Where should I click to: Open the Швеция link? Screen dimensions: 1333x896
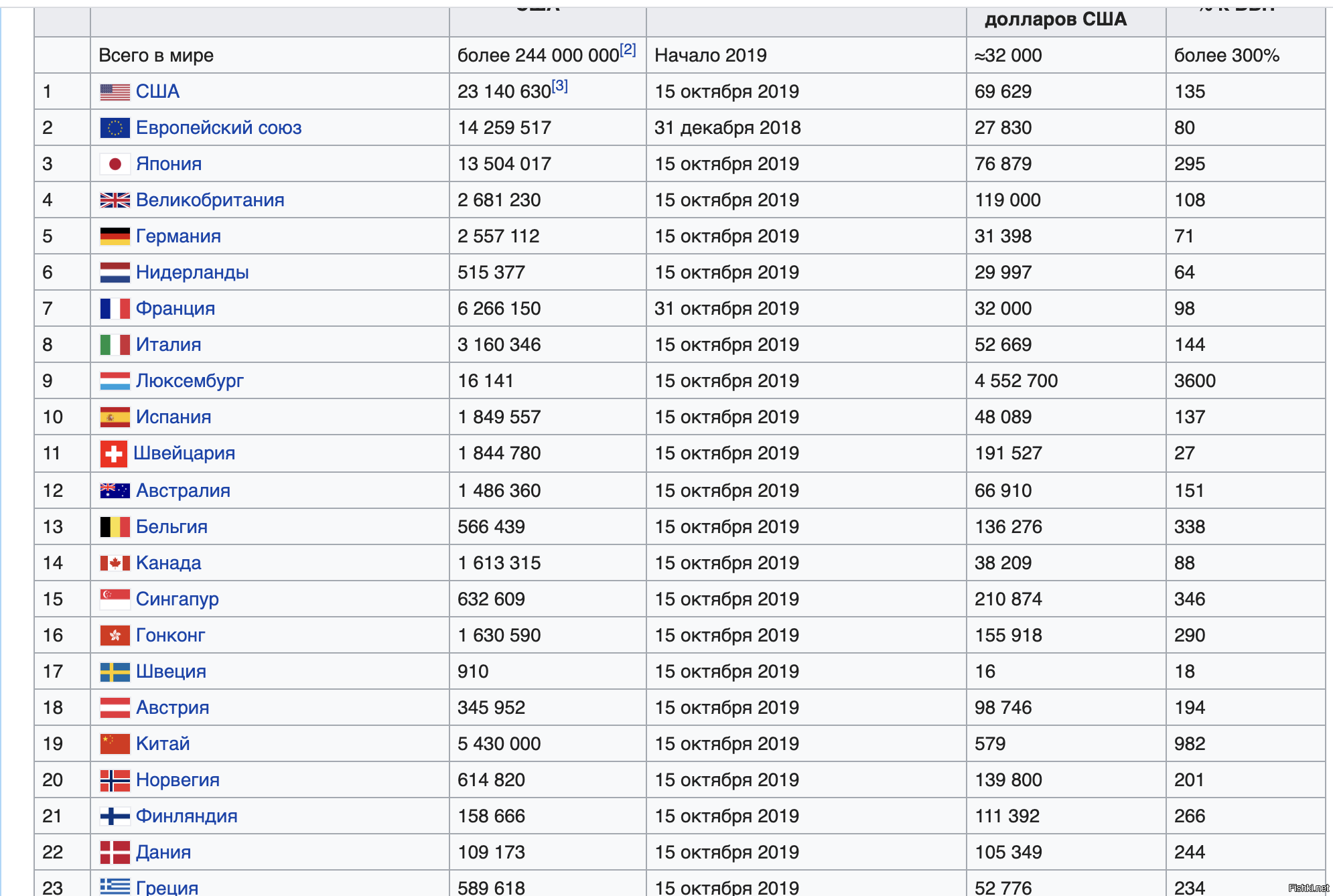(x=171, y=672)
